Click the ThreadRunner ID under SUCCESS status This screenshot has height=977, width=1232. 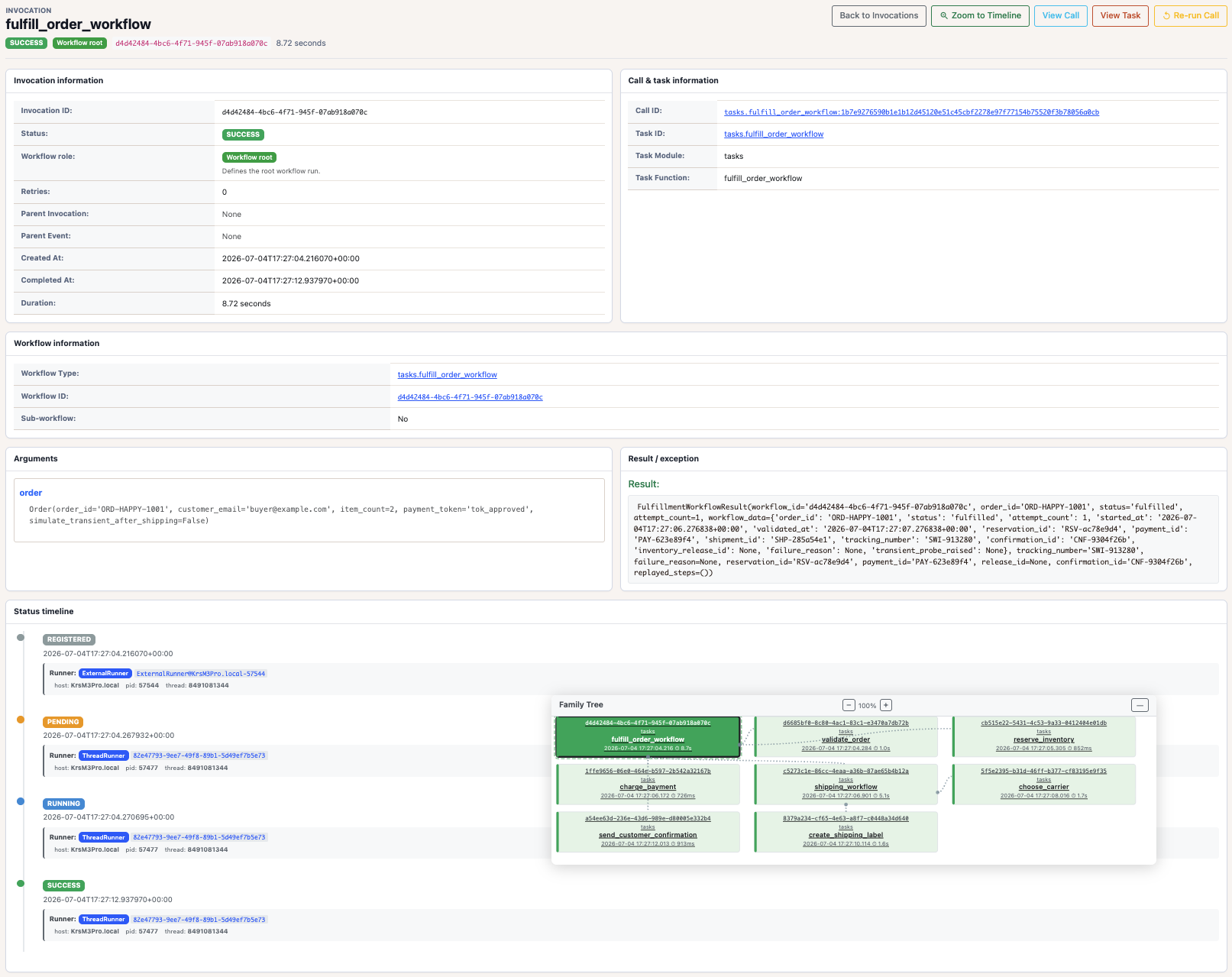[x=199, y=920]
